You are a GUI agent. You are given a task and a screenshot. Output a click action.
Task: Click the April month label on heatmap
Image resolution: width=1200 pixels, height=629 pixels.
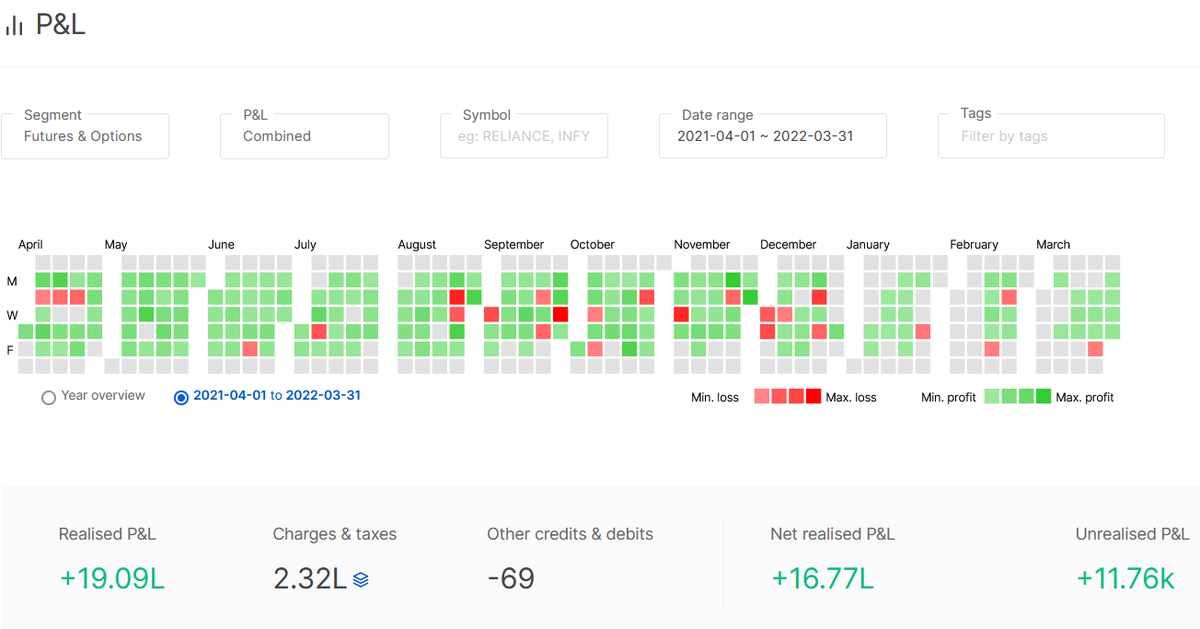30,245
